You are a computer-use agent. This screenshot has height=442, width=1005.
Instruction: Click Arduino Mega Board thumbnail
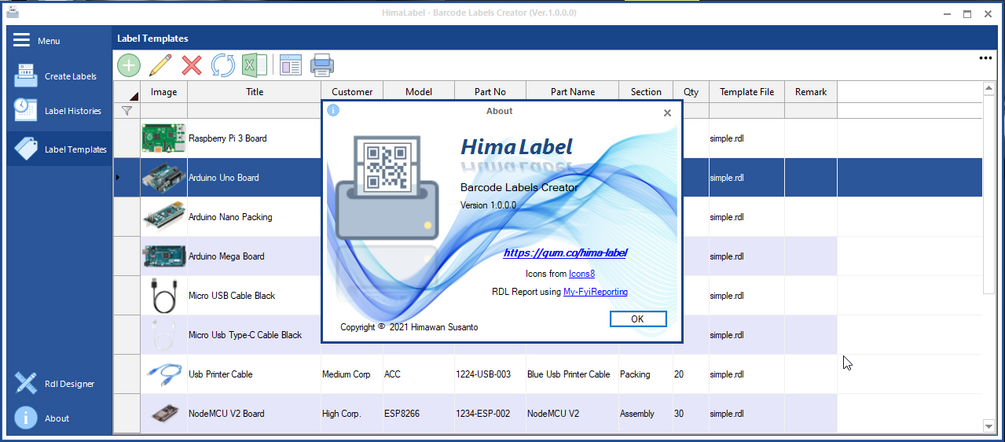pyautogui.click(x=163, y=256)
